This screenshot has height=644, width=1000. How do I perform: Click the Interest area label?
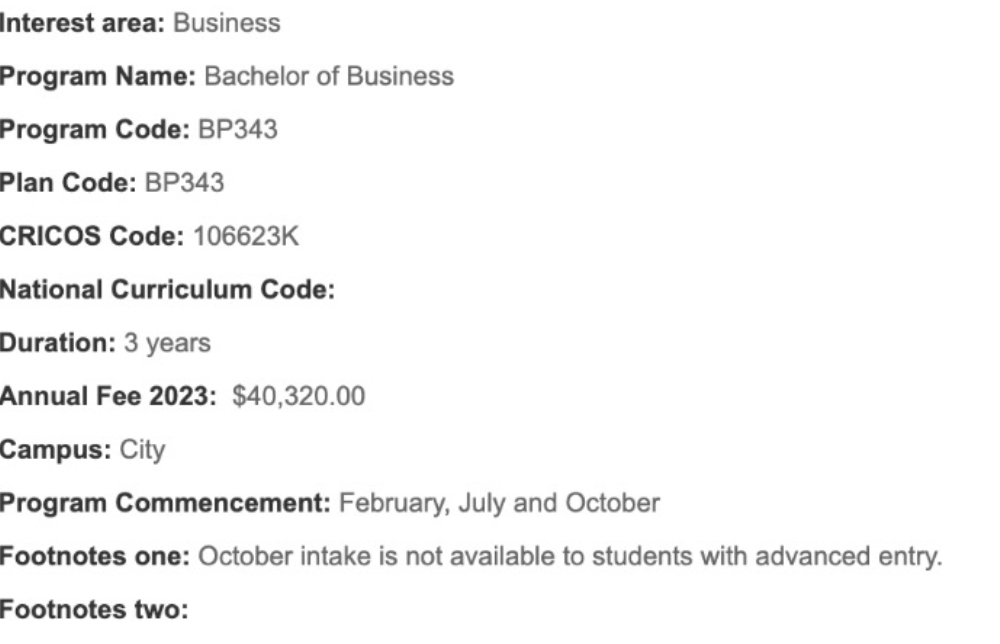[82, 24]
